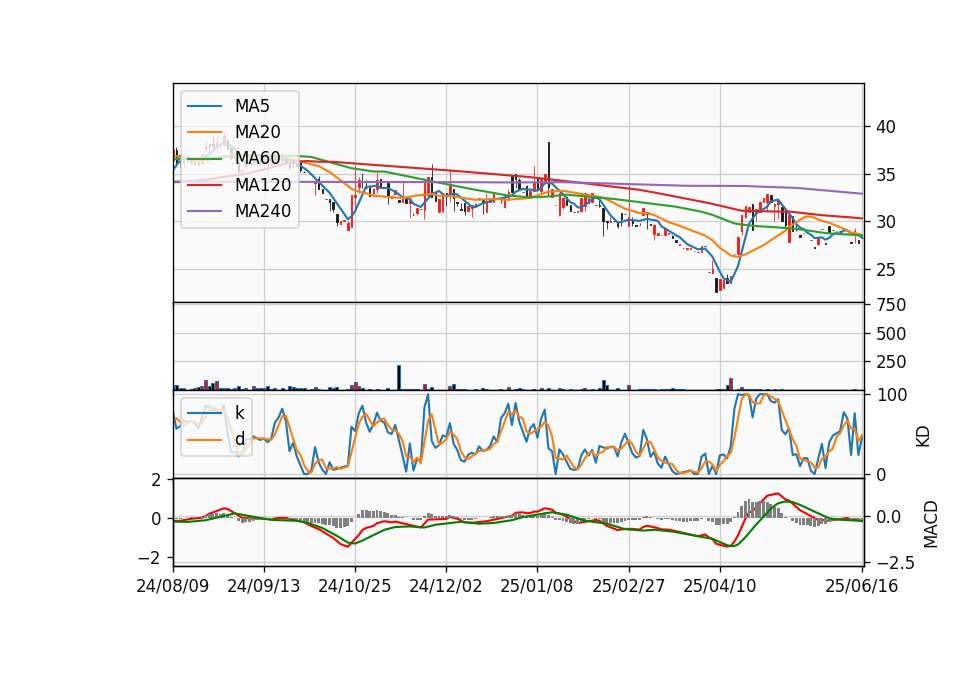Viewport: 960px width, 690px height.
Task: Click the MACD left axis value 2
Action: [156, 480]
